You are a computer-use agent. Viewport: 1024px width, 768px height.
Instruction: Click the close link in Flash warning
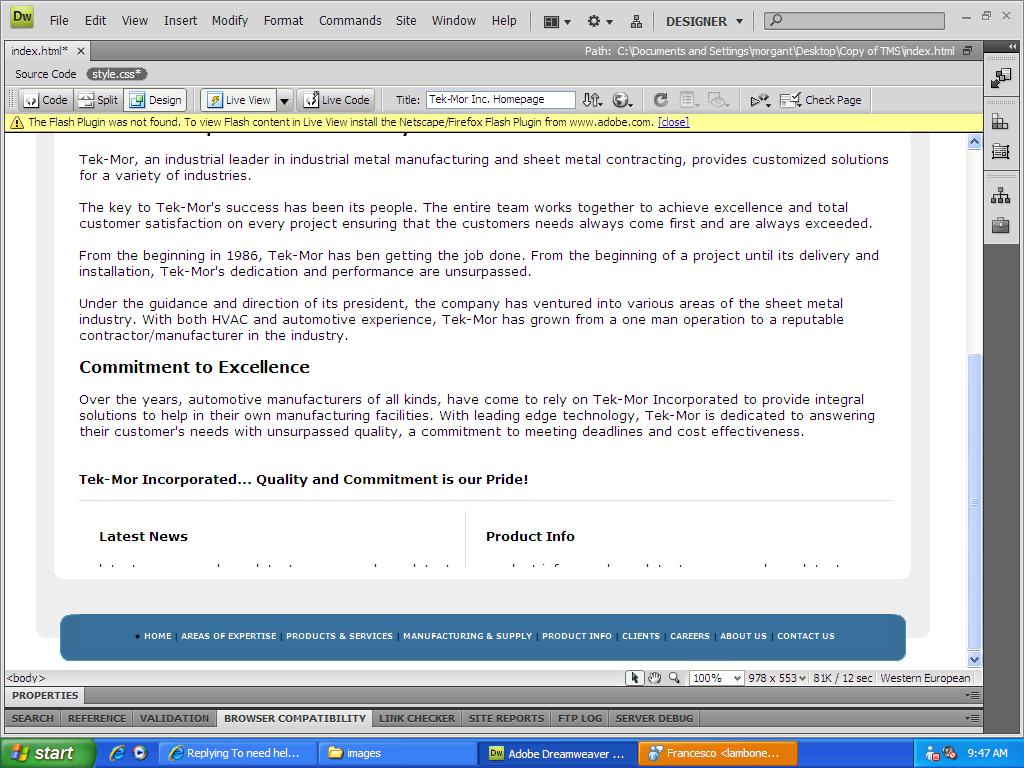(x=673, y=122)
